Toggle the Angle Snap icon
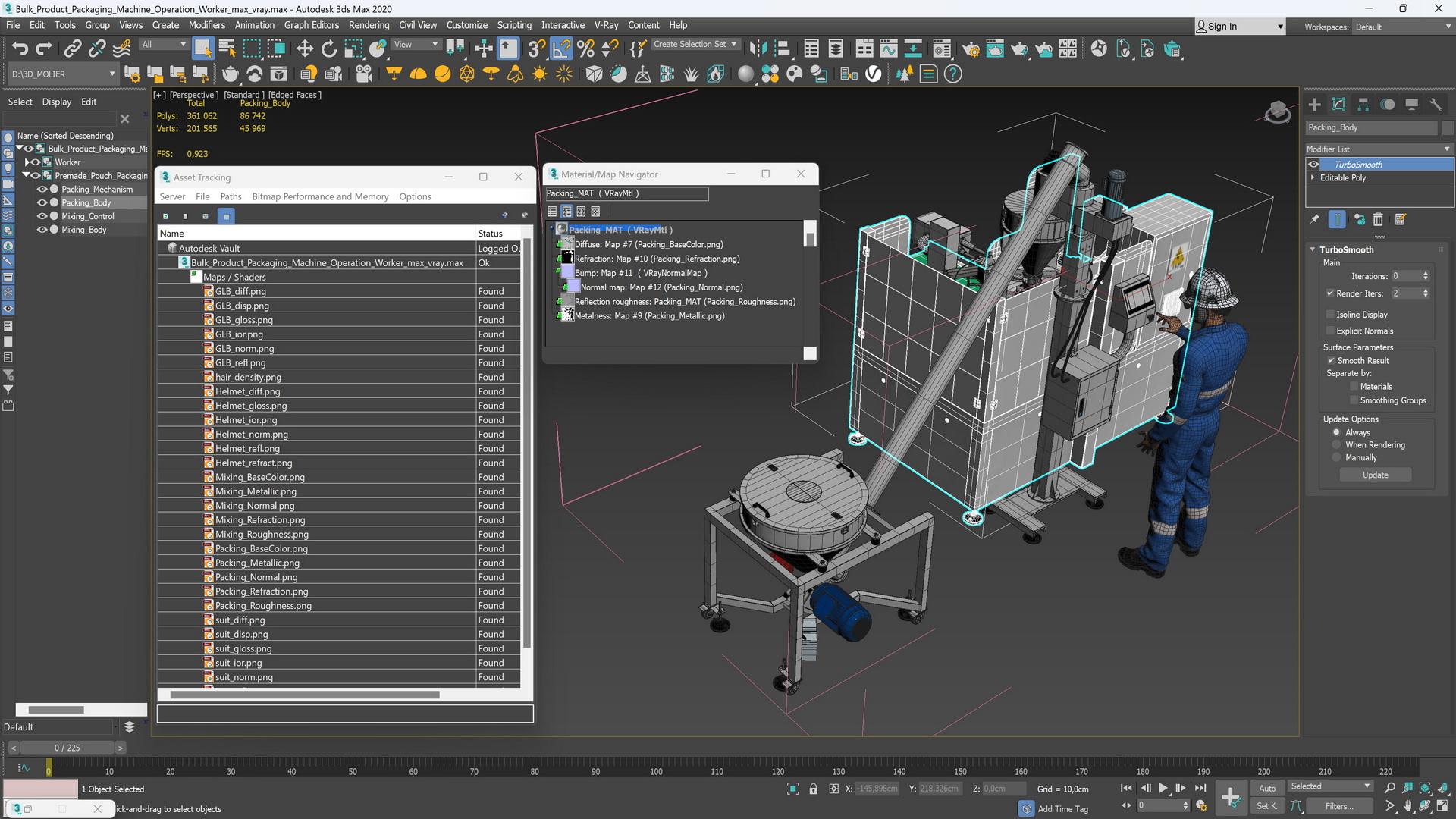Screen dimensions: 1456x819 point(561,49)
